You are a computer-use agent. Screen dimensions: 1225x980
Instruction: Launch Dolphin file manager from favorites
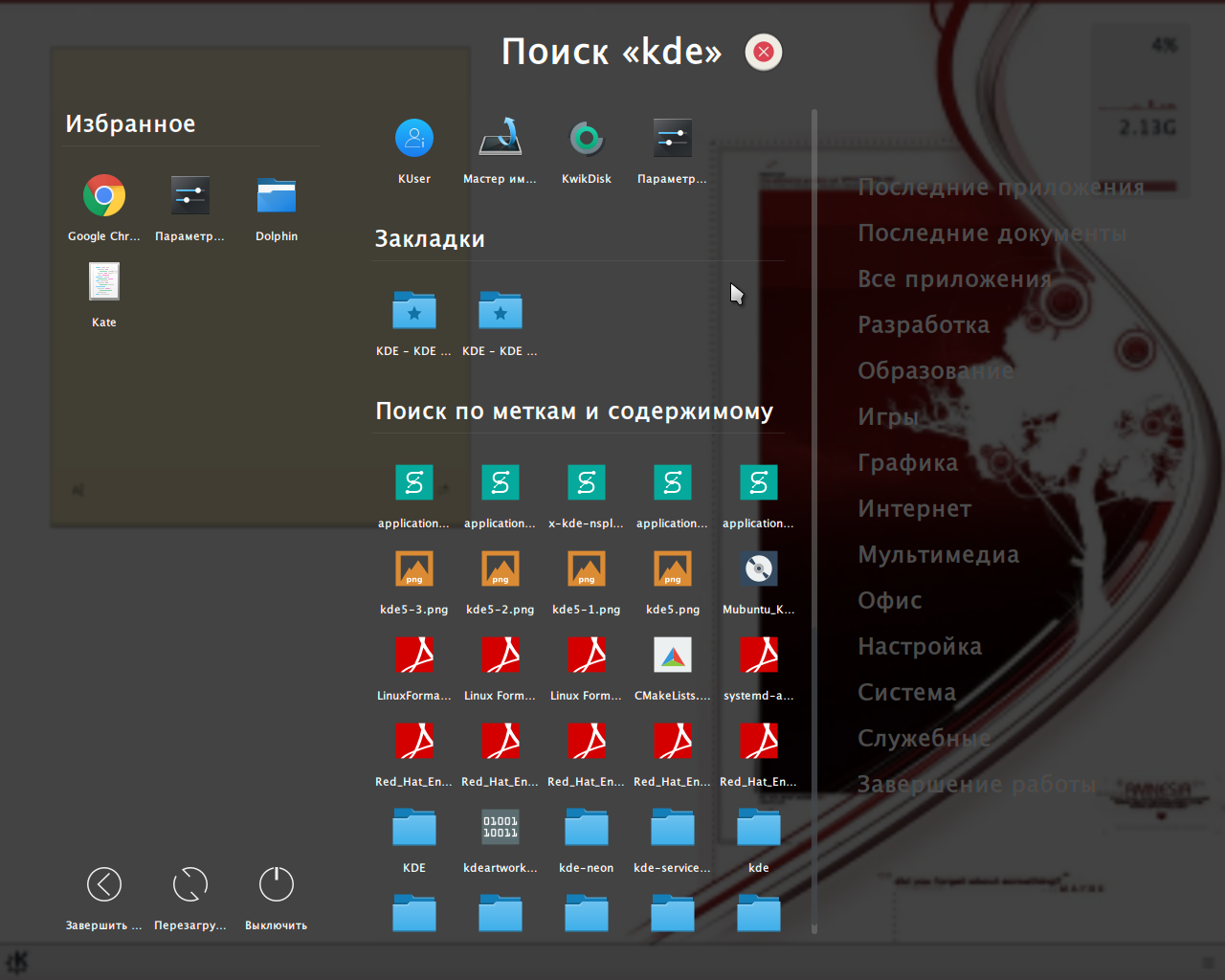(x=276, y=197)
